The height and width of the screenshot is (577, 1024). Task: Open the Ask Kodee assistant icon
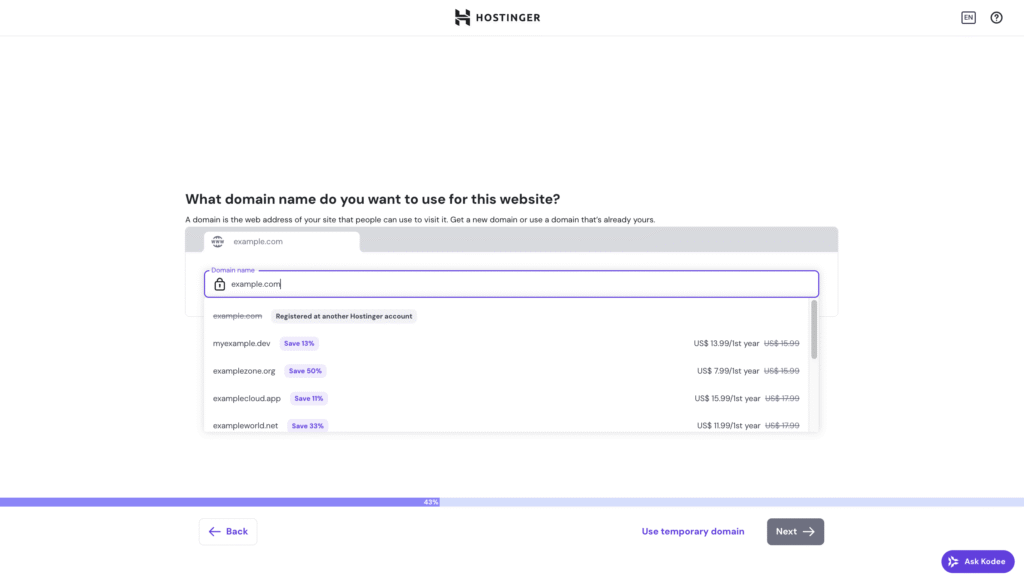(955, 561)
